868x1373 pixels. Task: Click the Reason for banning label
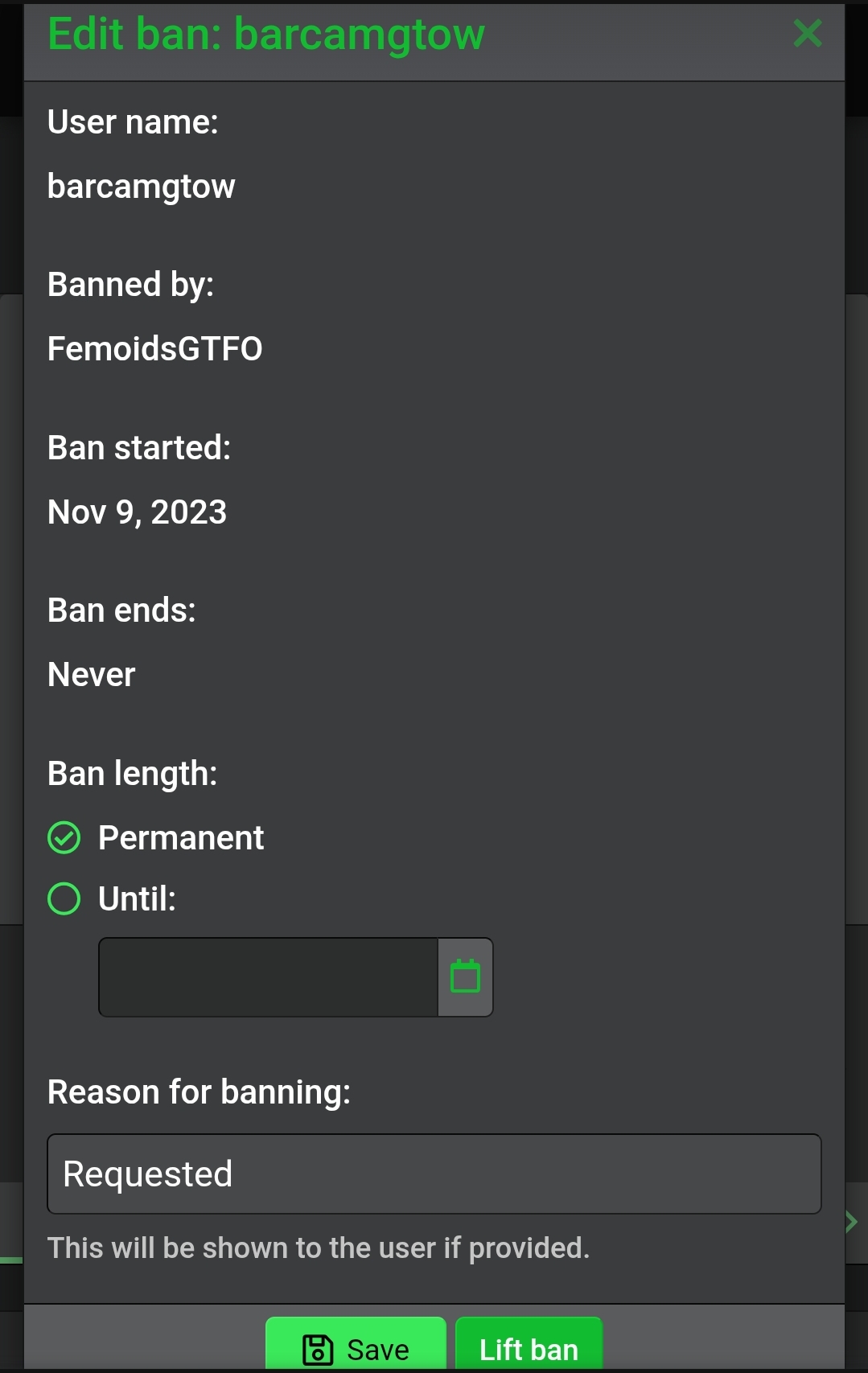click(x=199, y=1092)
